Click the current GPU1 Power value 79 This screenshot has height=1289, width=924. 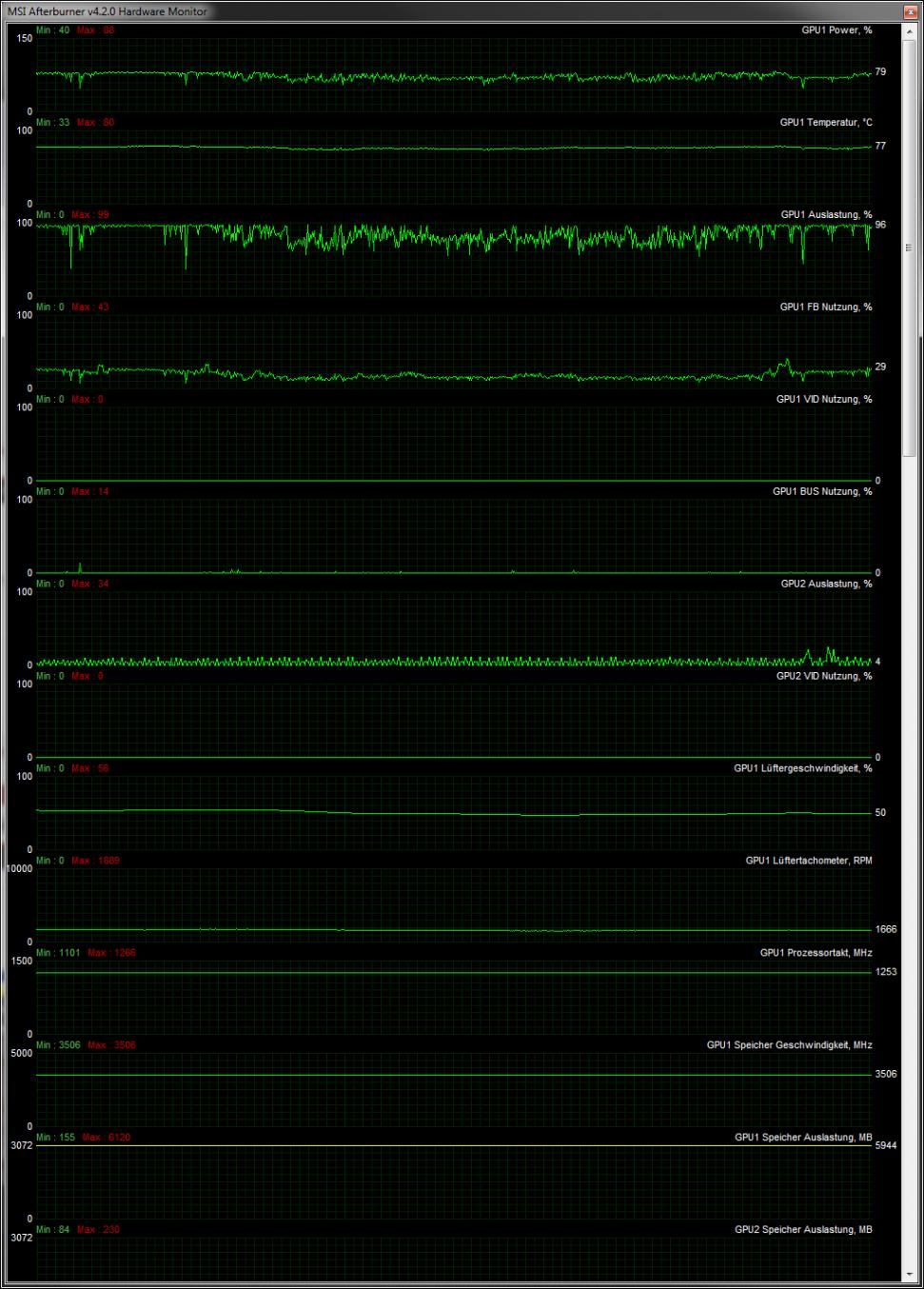click(x=880, y=72)
